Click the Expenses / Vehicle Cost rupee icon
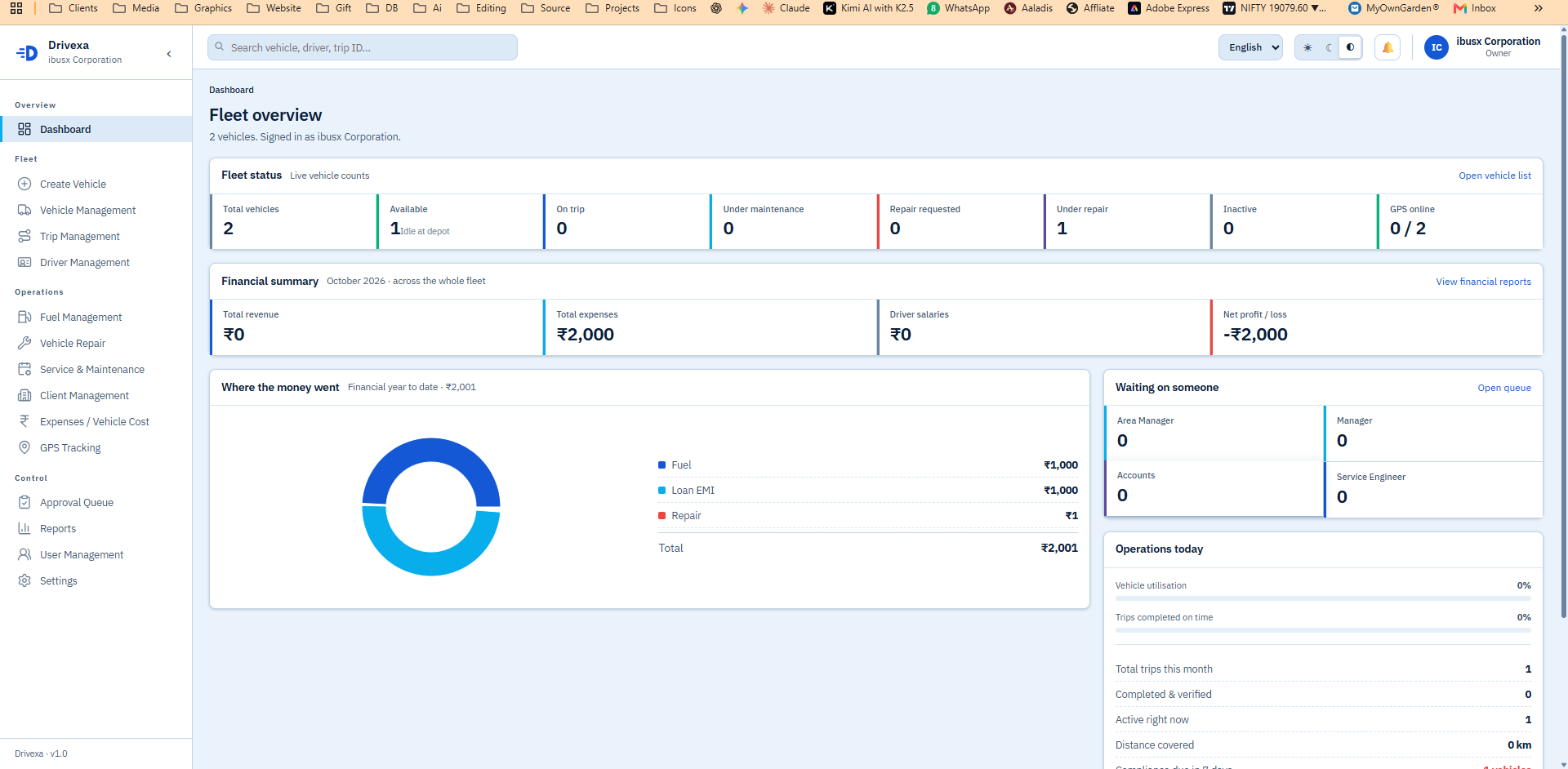This screenshot has width=1568, height=769. [24, 421]
